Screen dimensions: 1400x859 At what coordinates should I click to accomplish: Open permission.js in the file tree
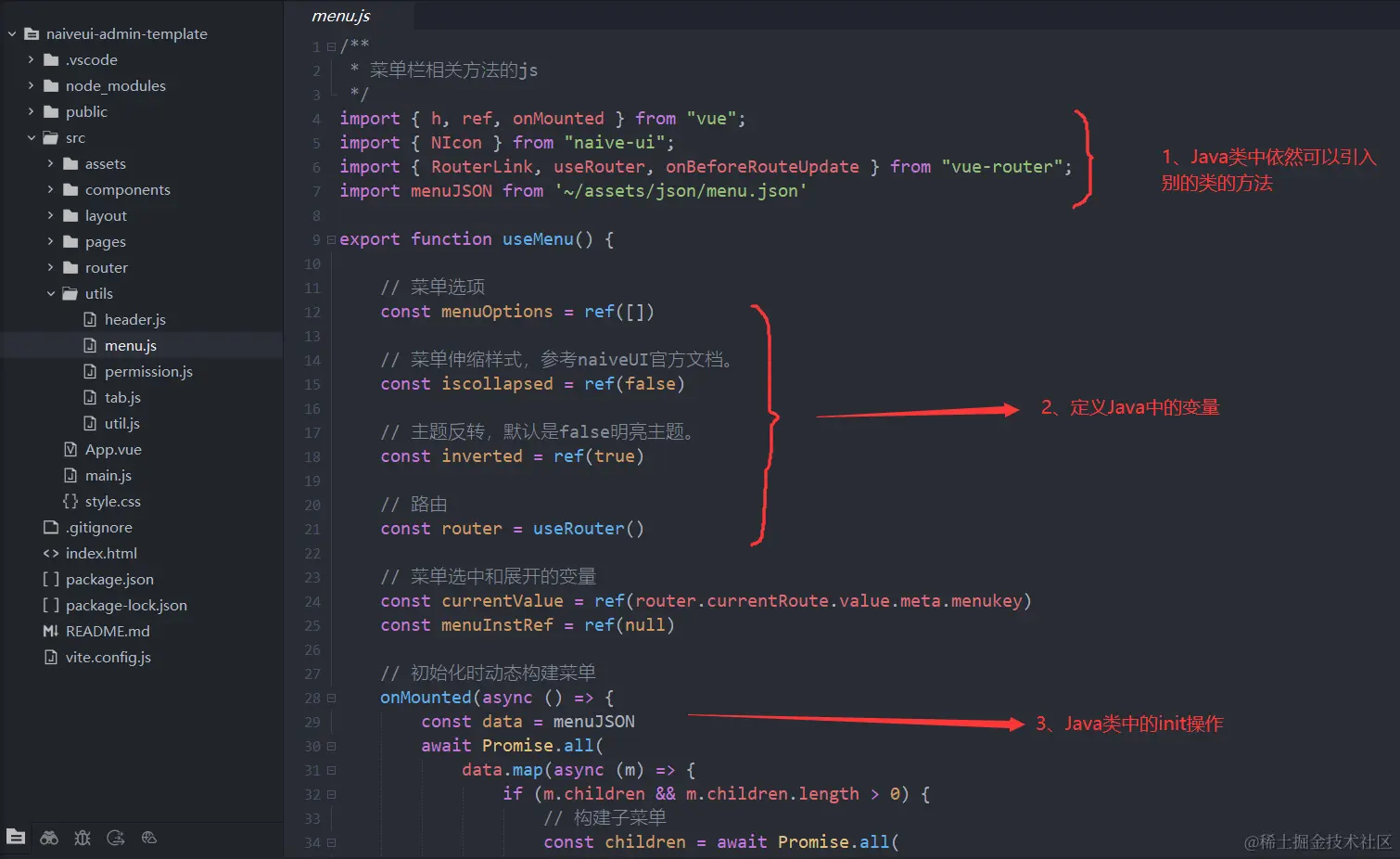pyautogui.click(x=148, y=371)
